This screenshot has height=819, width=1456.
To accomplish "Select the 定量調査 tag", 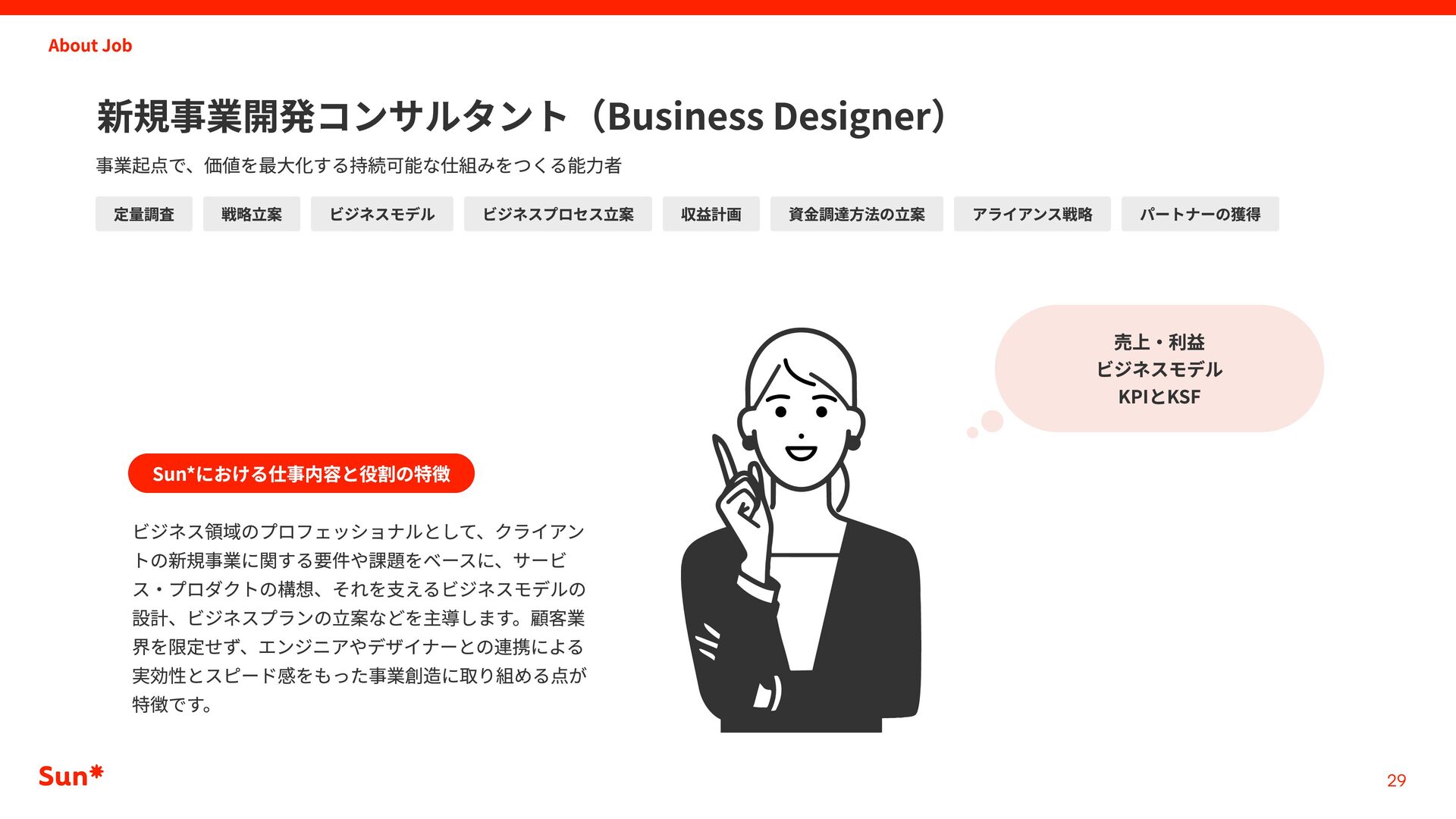I will [144, 214].
